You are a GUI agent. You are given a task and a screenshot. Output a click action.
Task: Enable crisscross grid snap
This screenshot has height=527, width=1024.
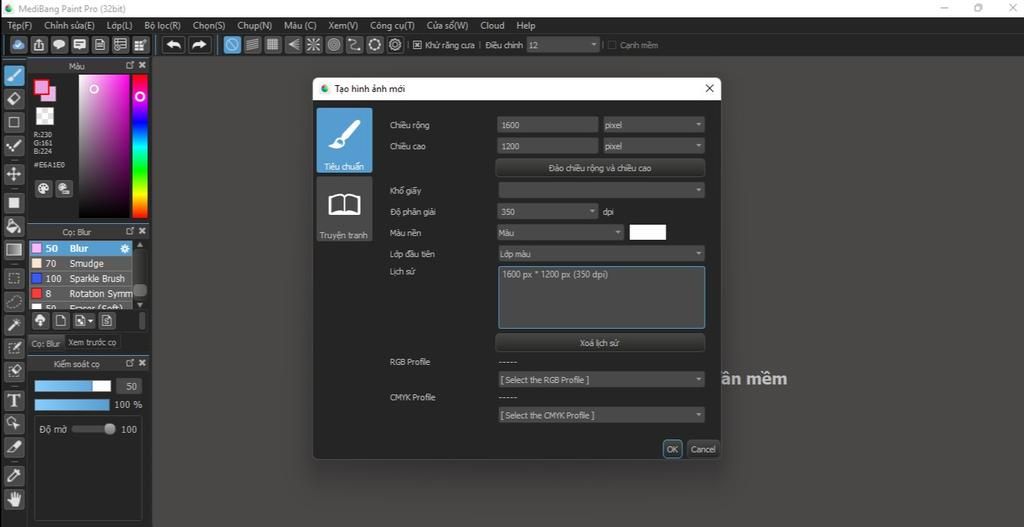(x=273, y=45)
